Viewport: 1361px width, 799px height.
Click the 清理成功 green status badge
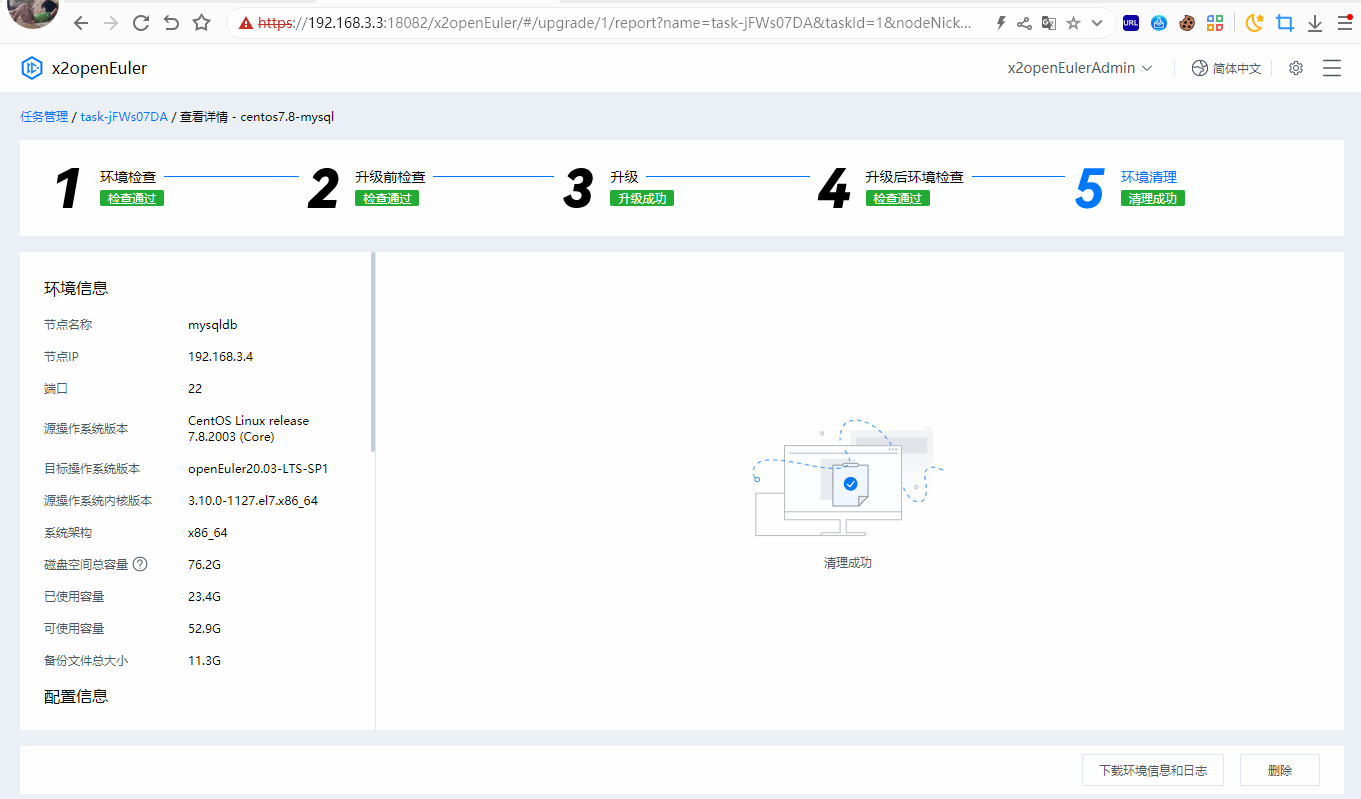point(1153,198)
